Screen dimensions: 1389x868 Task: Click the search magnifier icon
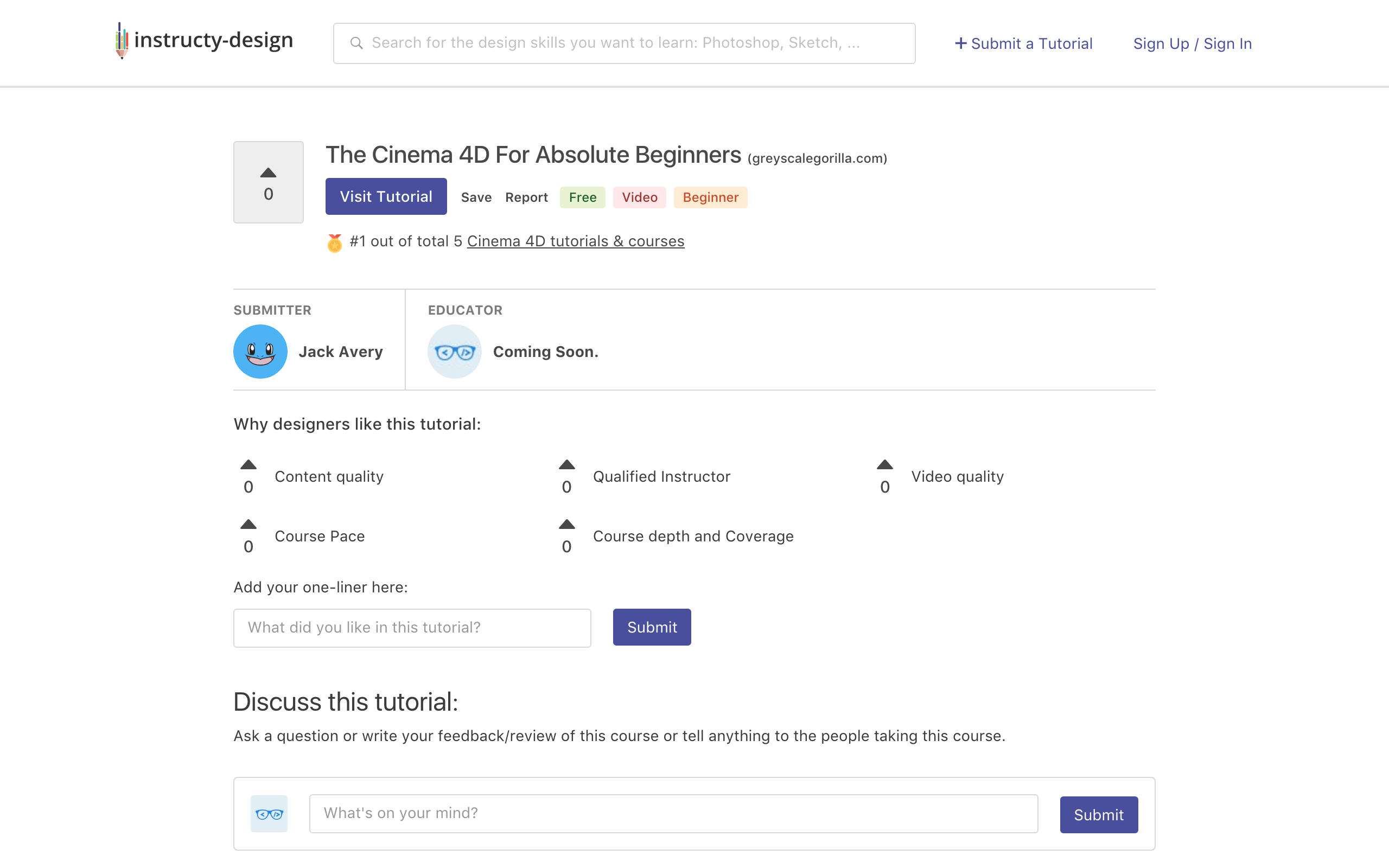pyautogui.click(x=356, y=43)
